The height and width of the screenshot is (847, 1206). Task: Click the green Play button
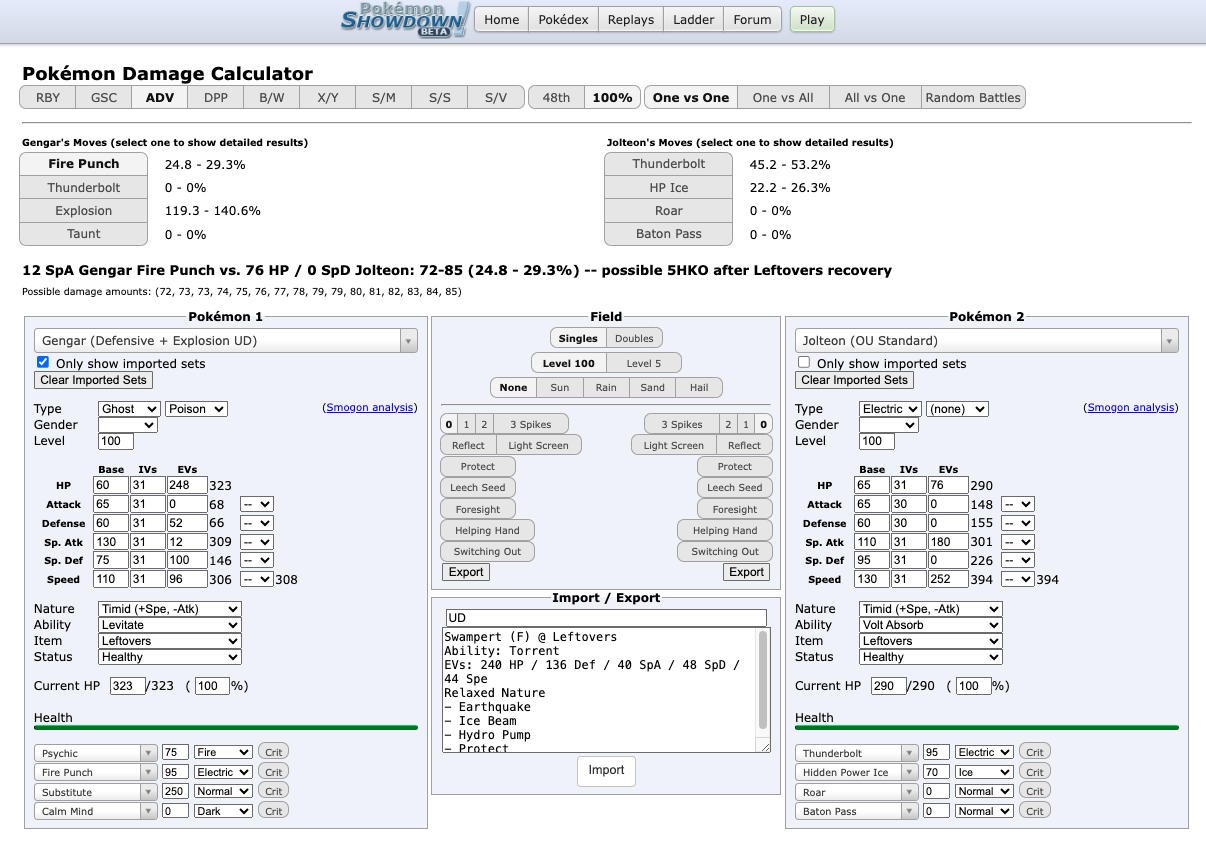coord(812,19)
